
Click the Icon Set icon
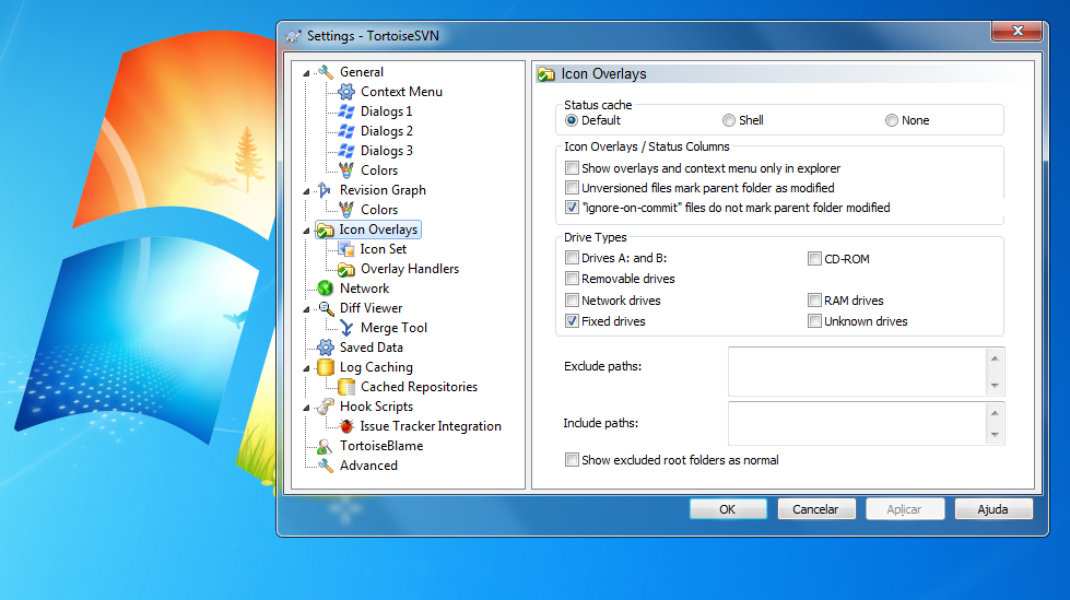pos(347,249)
